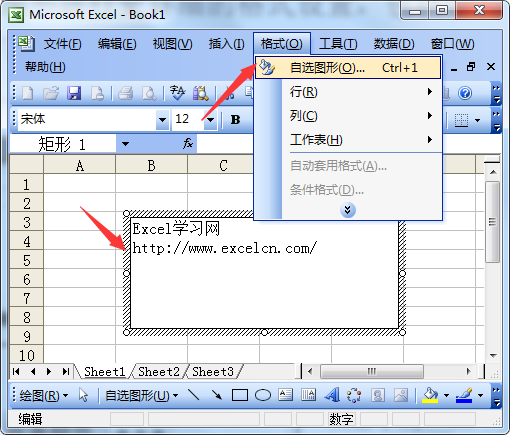Open the 编辑(E) menu
Viewport: 510px width, 435px height.
point(117,44)
